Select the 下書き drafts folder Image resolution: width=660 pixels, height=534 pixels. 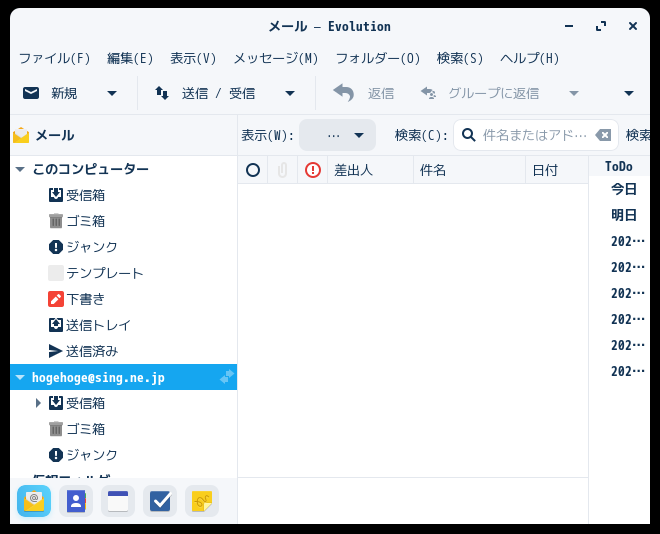pos(123,299)
